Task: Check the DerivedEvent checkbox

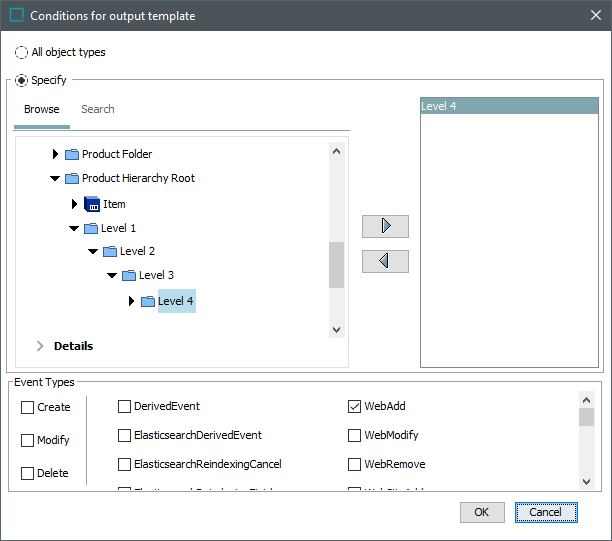Action: click(124, 407)
